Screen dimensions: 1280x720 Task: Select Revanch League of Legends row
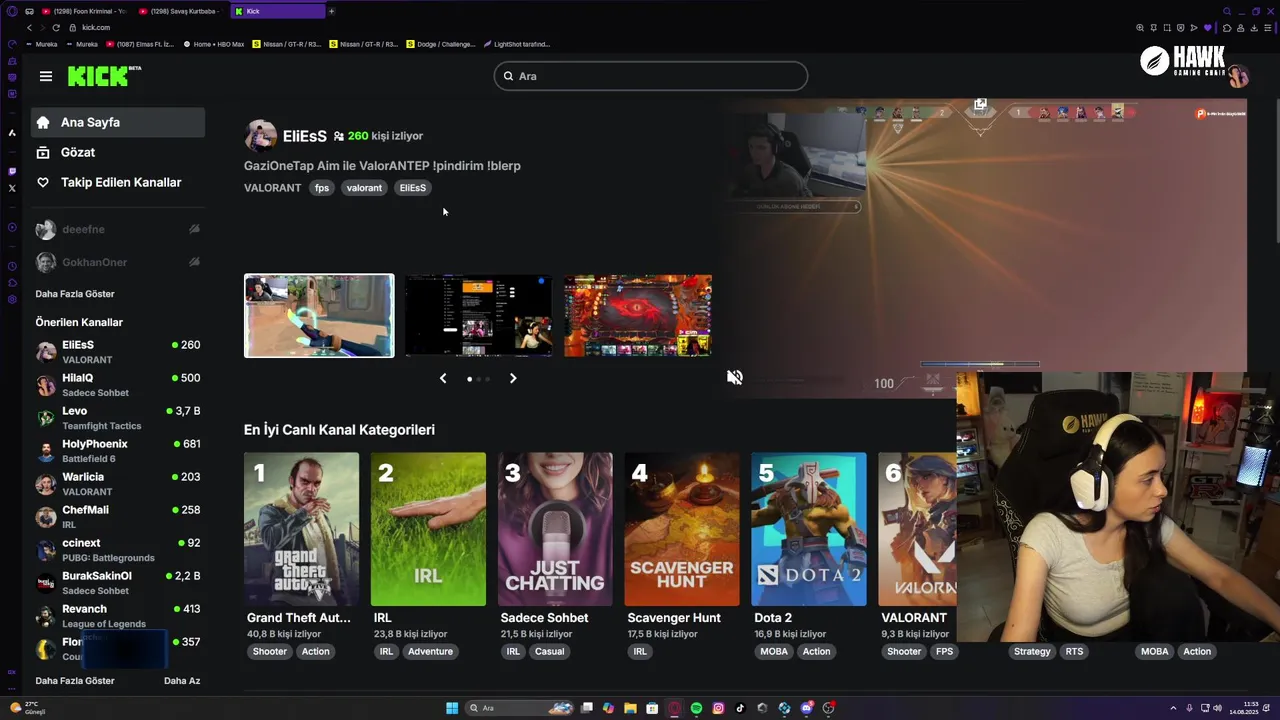[x=118, y=615]
